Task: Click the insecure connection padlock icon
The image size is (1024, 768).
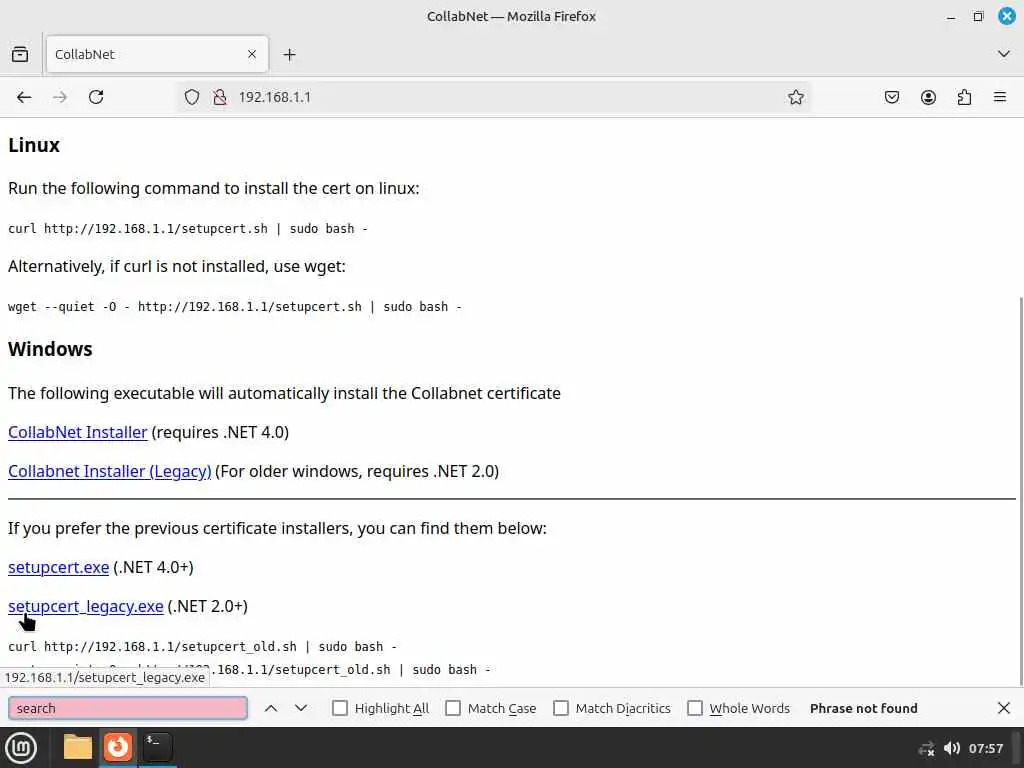Action: tap(220, 97)
